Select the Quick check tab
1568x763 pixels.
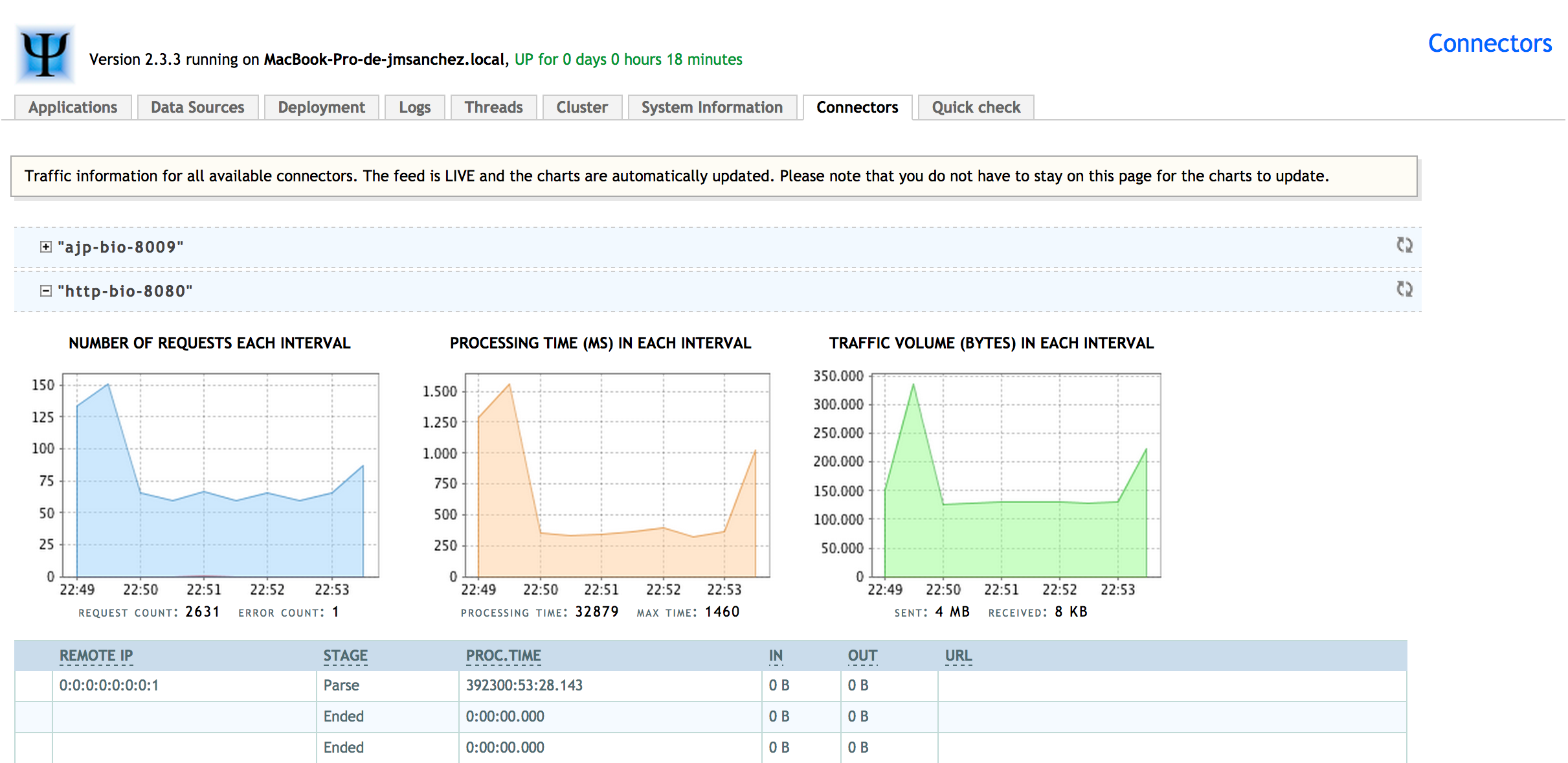coord(976,108)
